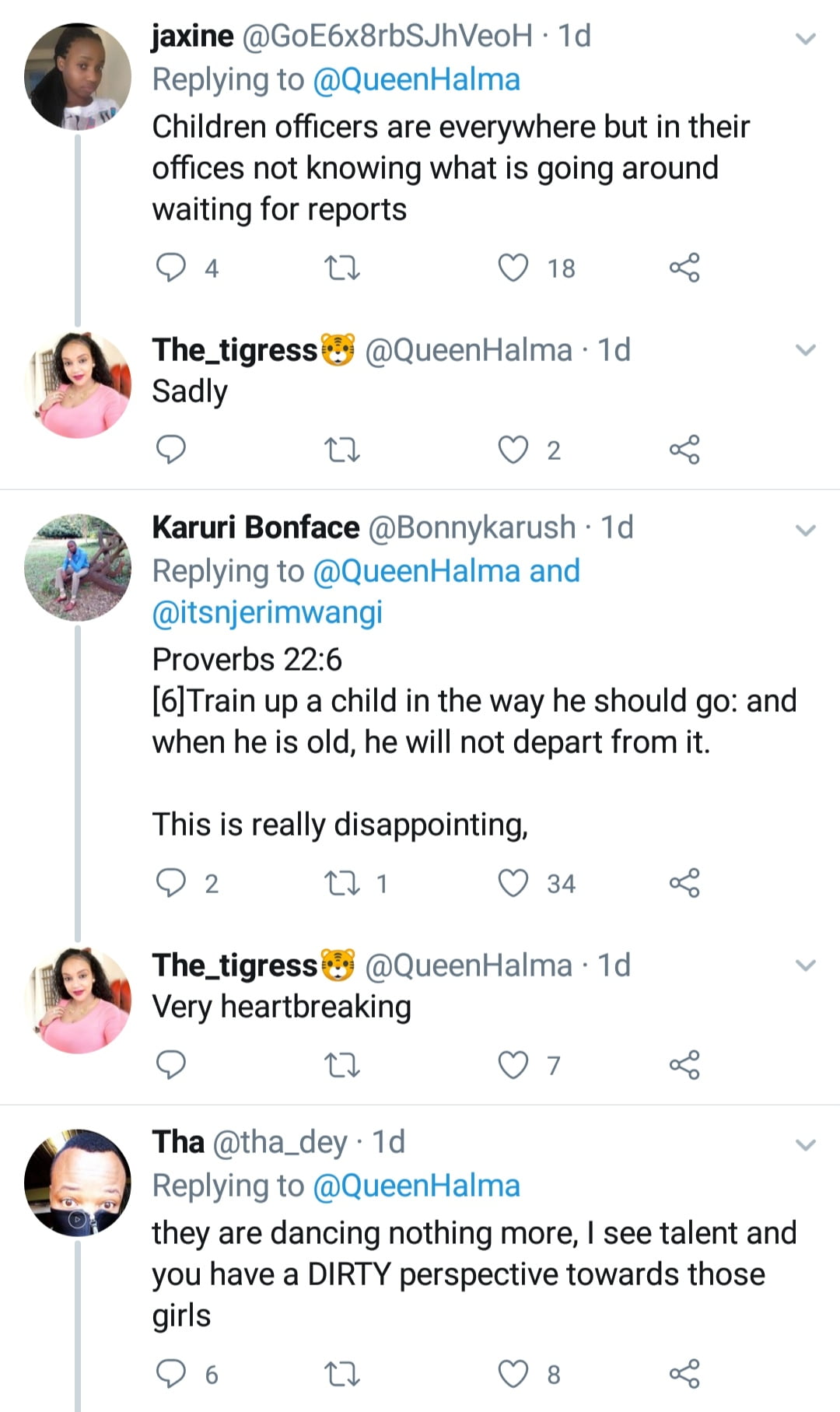Share The_tigress's "Sadly" tweet
Screen dimensions: 840x1412
tap(684, 450)
